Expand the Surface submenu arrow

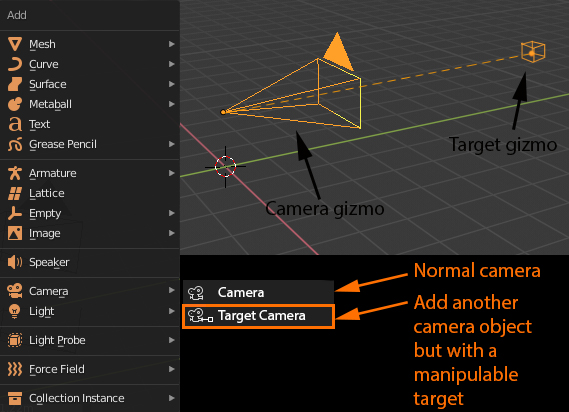click(x=172, y=84)
